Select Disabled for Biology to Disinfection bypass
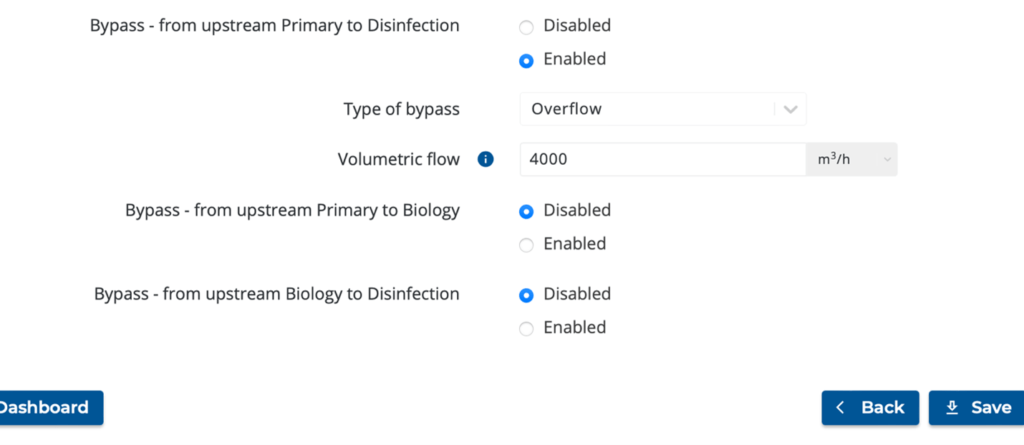This screenshot has width=1024, height=445. [x=526, y=295]
